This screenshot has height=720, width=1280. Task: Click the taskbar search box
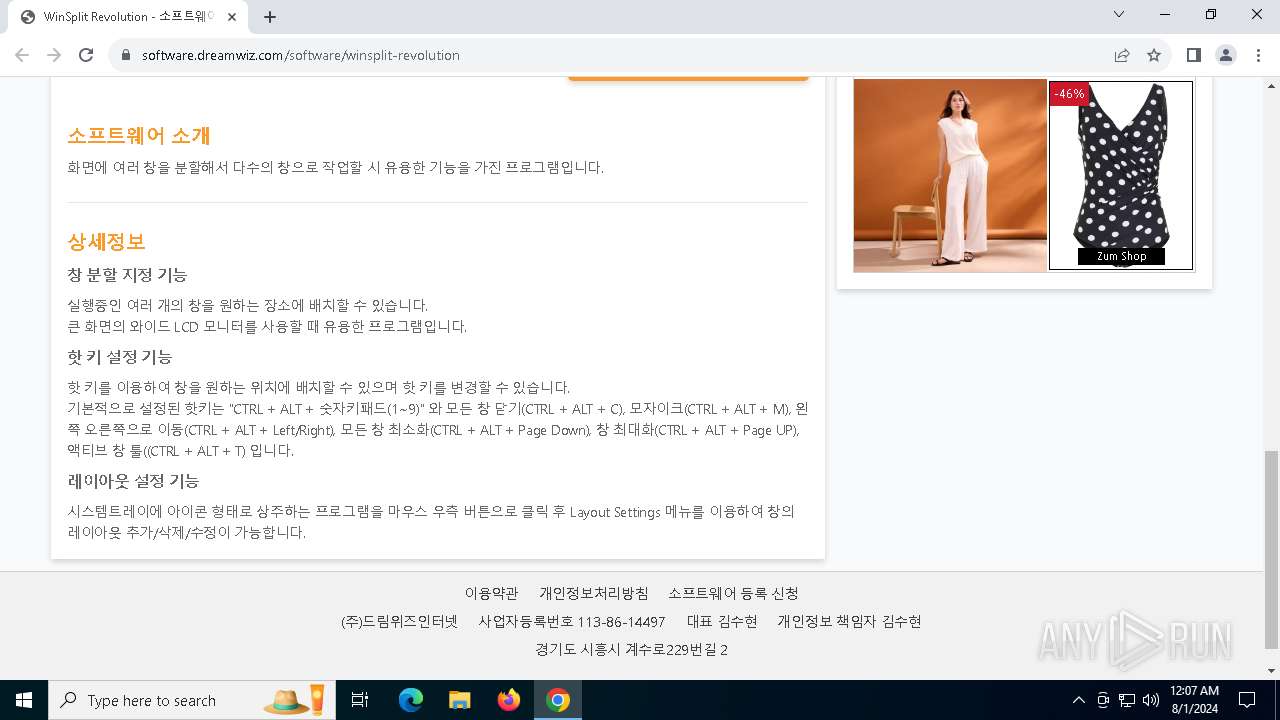[192, 700]
